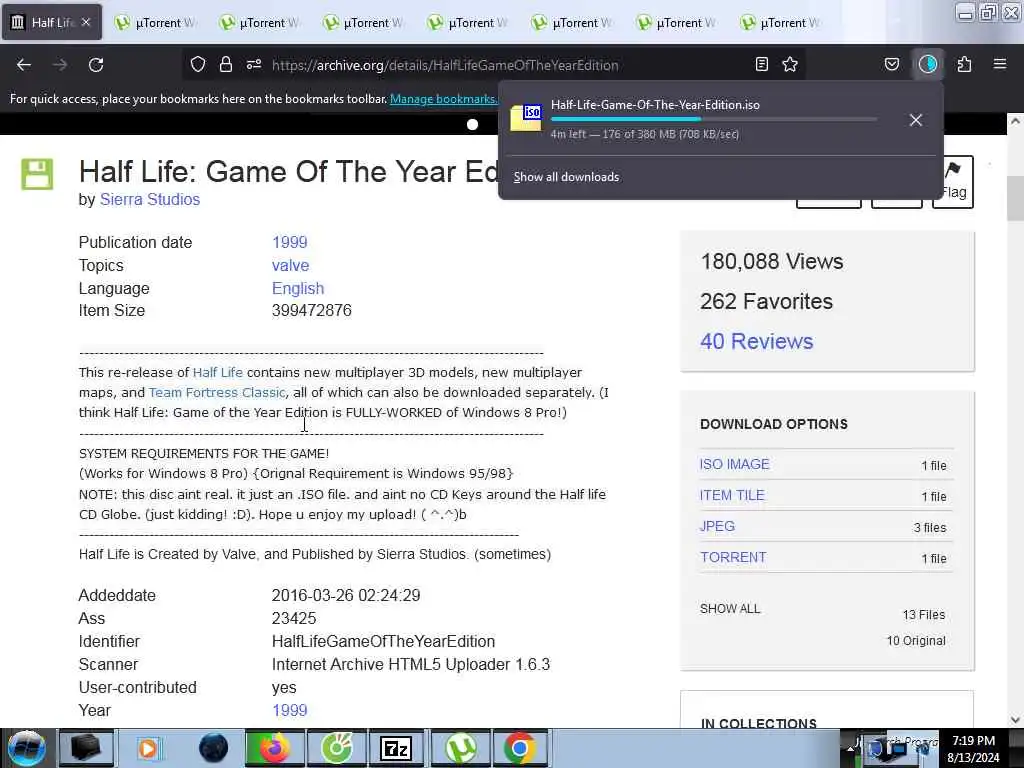Click the Ass value 23425
1024x768 pixels.
tap(294, 618)
